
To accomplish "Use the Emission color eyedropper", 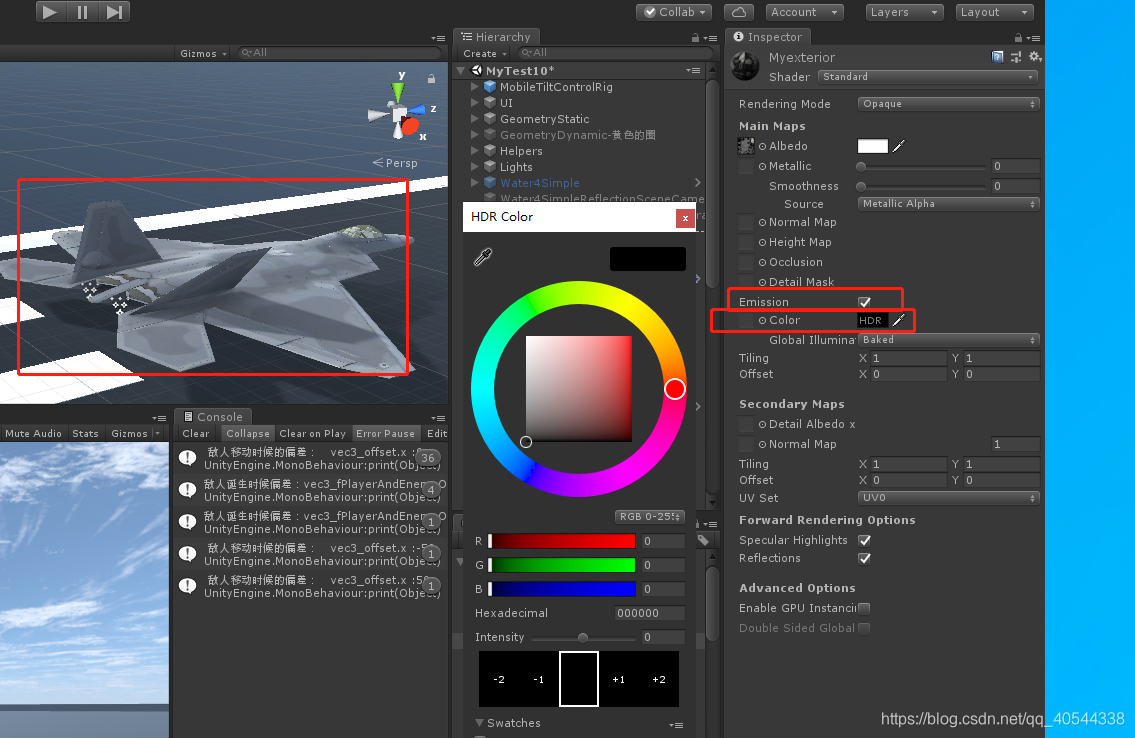I will point(898,320).
